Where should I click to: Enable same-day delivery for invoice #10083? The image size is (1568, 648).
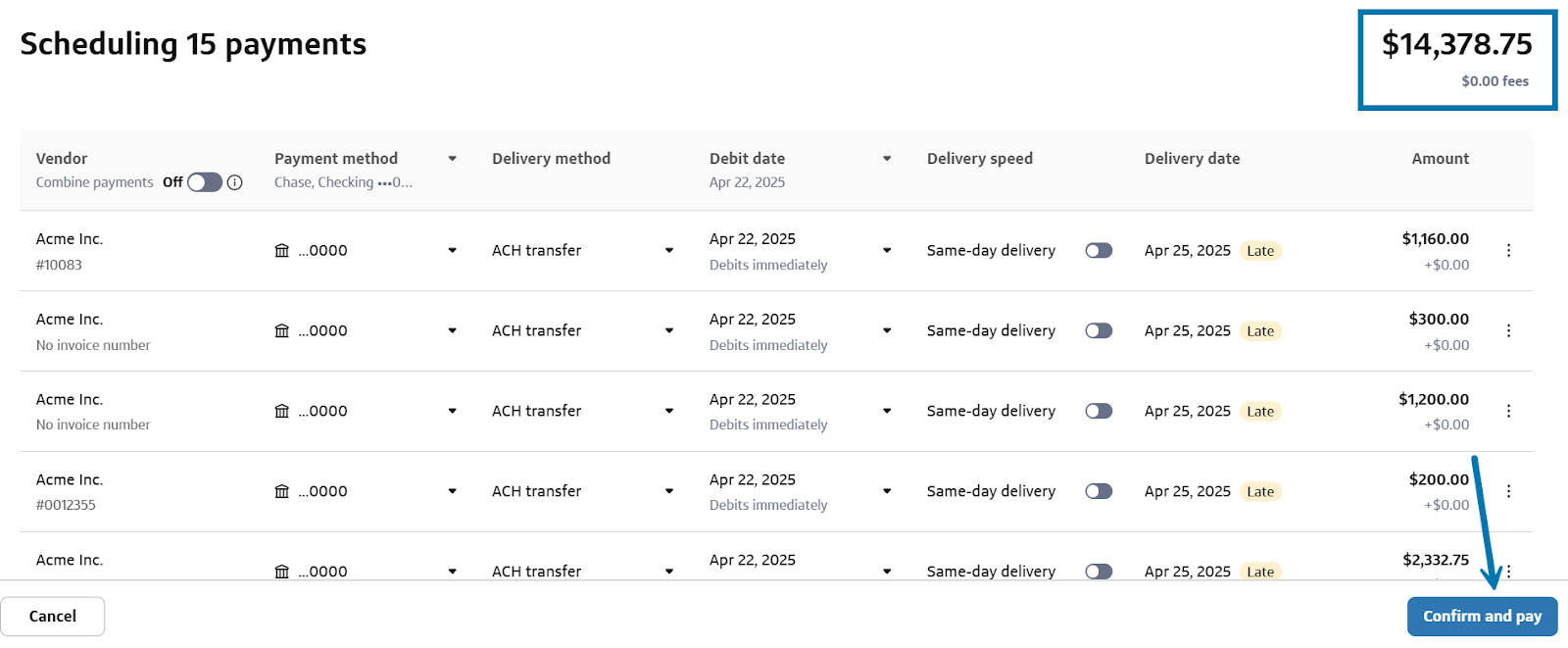(x=1099, y=251)
